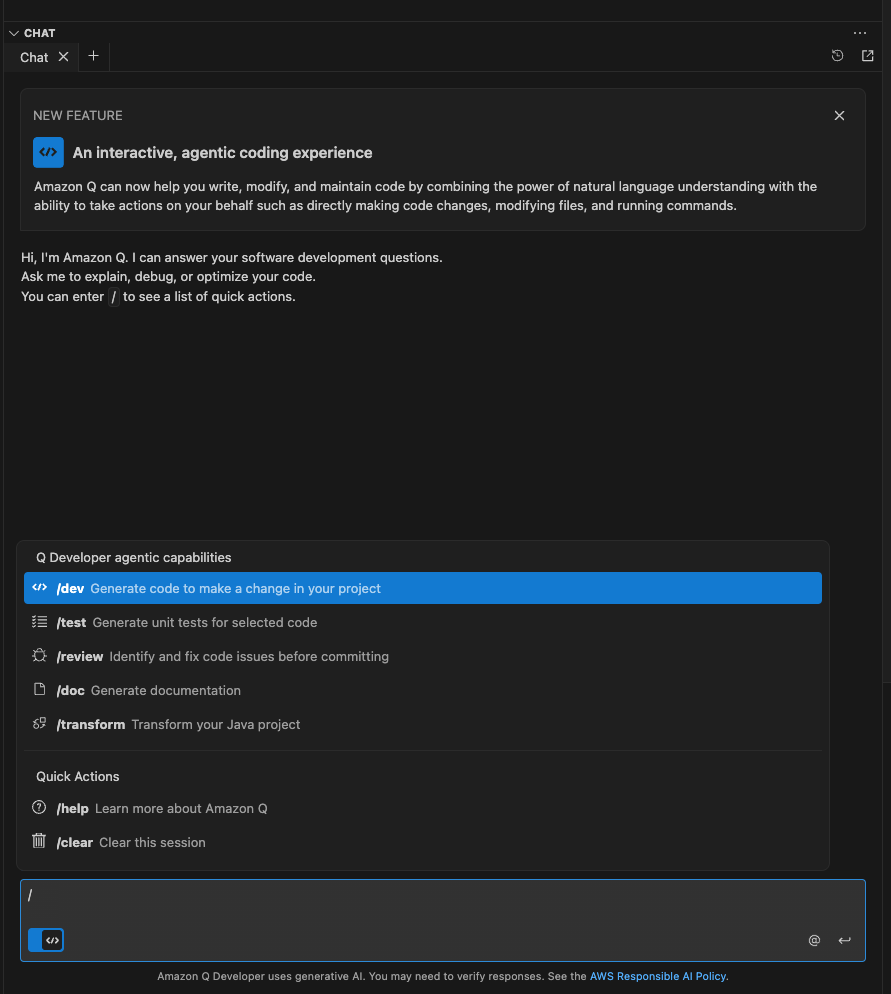Screen dimensions: 891x994
Task: Collapse the CHAT panel section
Action: pyautogui.click(x=14, y=33)
